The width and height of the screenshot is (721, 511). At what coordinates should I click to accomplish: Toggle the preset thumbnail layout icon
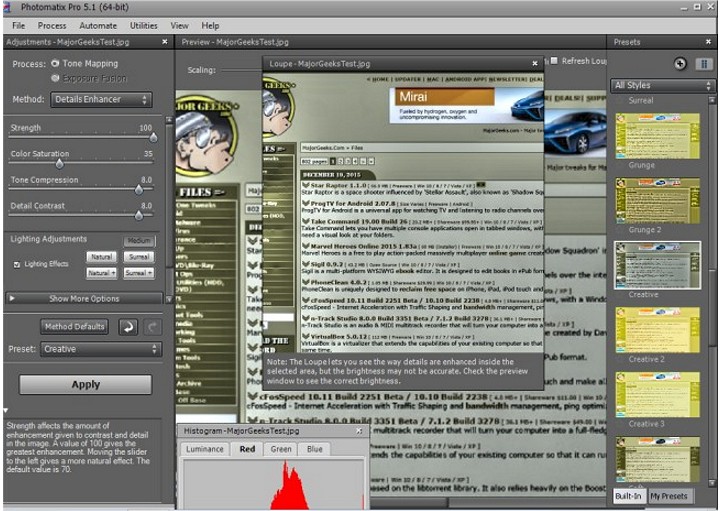coord(704,64)
